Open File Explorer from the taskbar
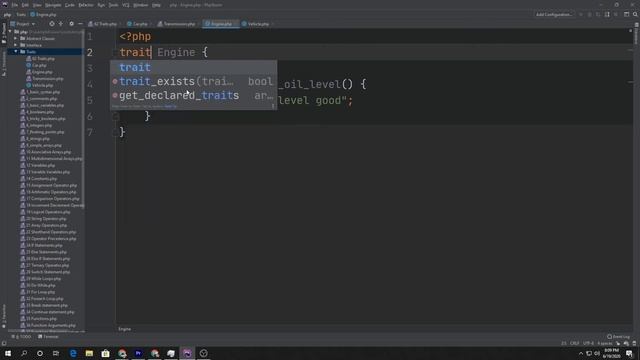640x360 pixels. tap(89, 353)
